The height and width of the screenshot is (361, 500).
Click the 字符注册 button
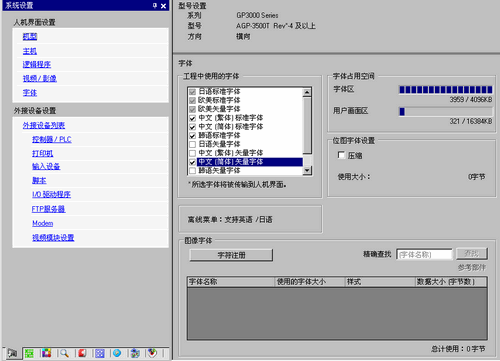point(231,255)
